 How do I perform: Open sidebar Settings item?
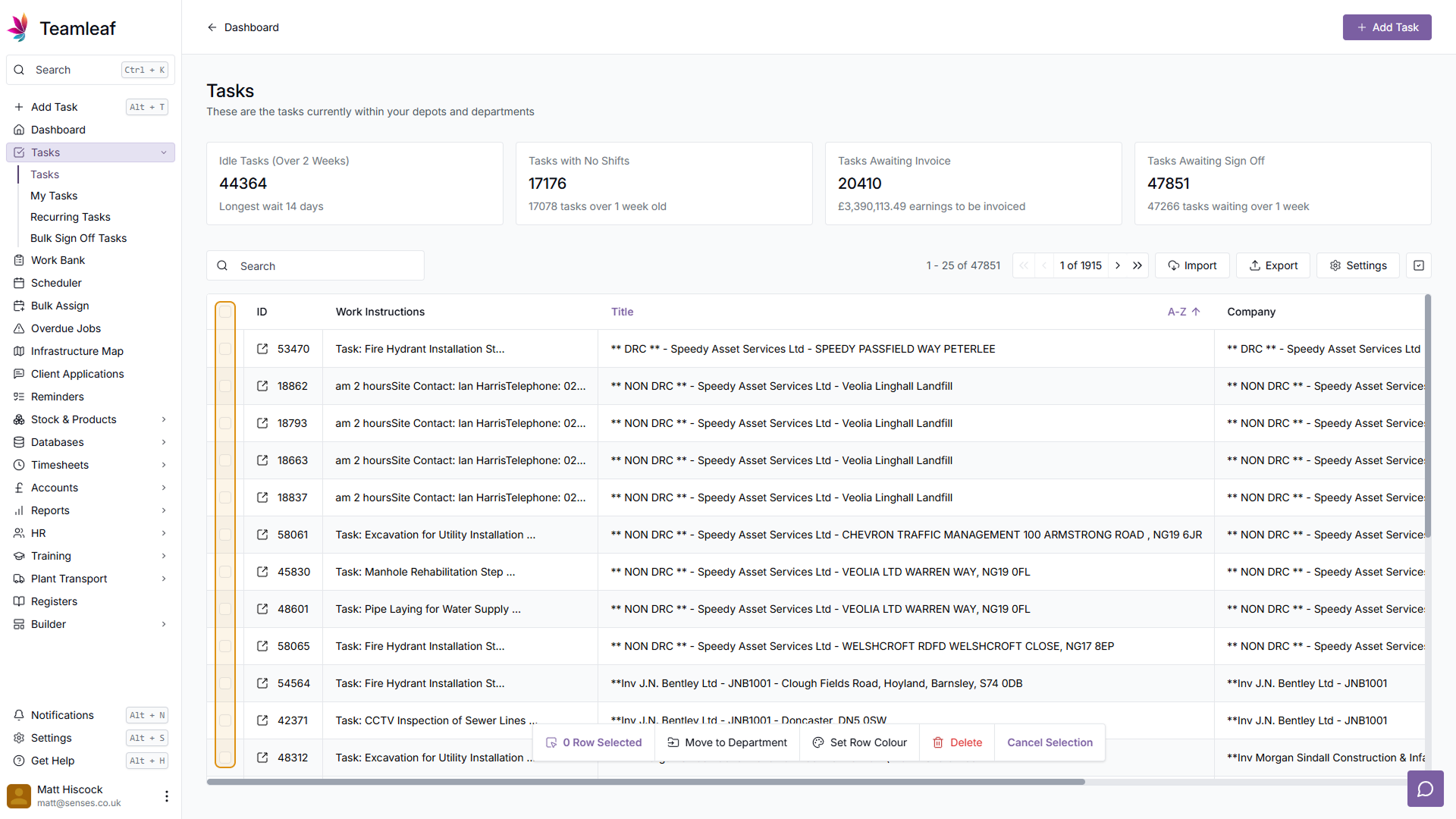pyautogui.click(x=90, y=738)
